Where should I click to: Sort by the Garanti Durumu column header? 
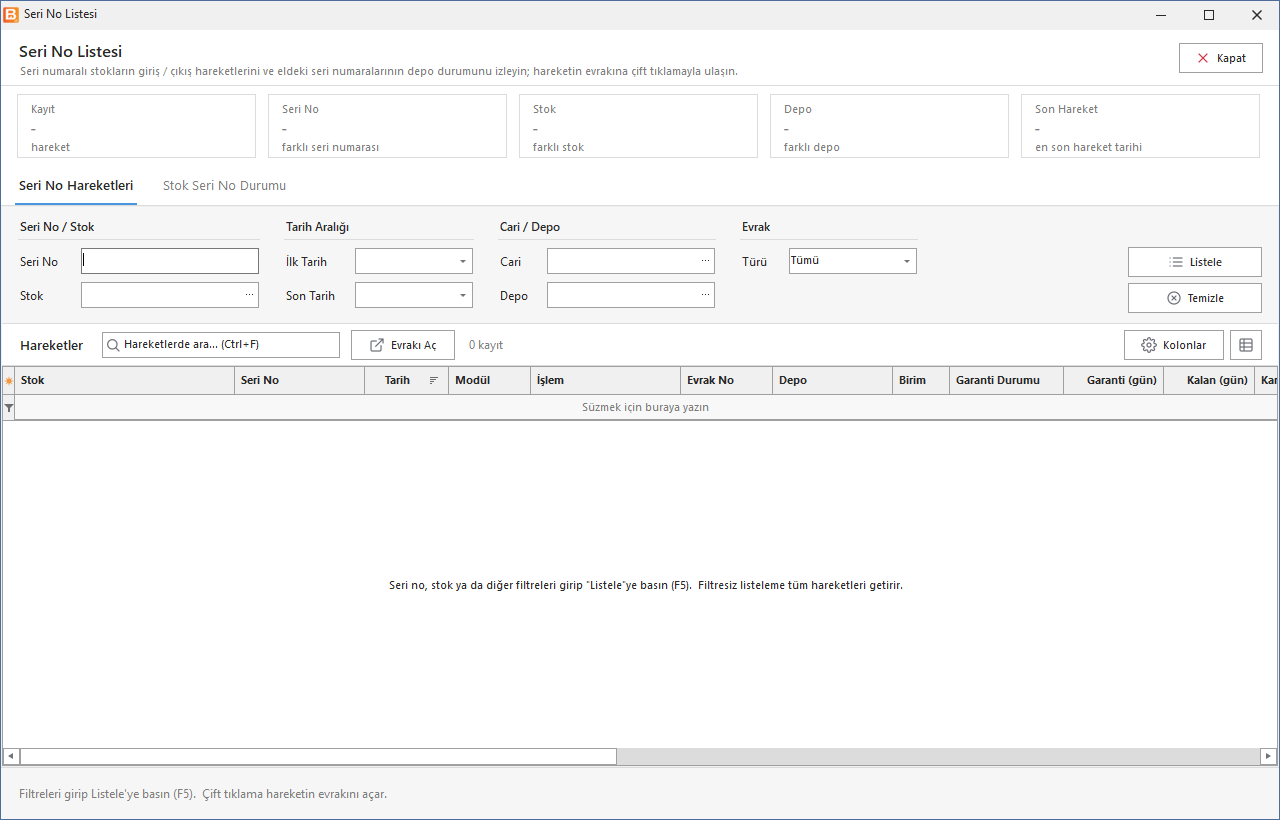point(1007,381)
